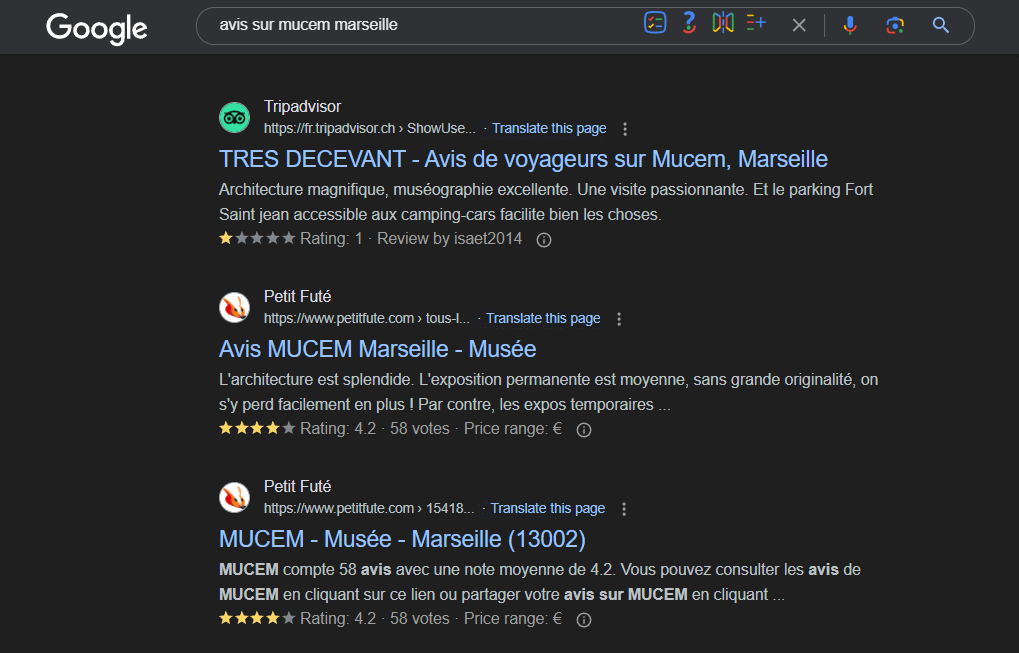The height and width of the screenshot is (653, 1019).
Task: Click info icon beside Review by isaet2014
Action: point(544,240)
